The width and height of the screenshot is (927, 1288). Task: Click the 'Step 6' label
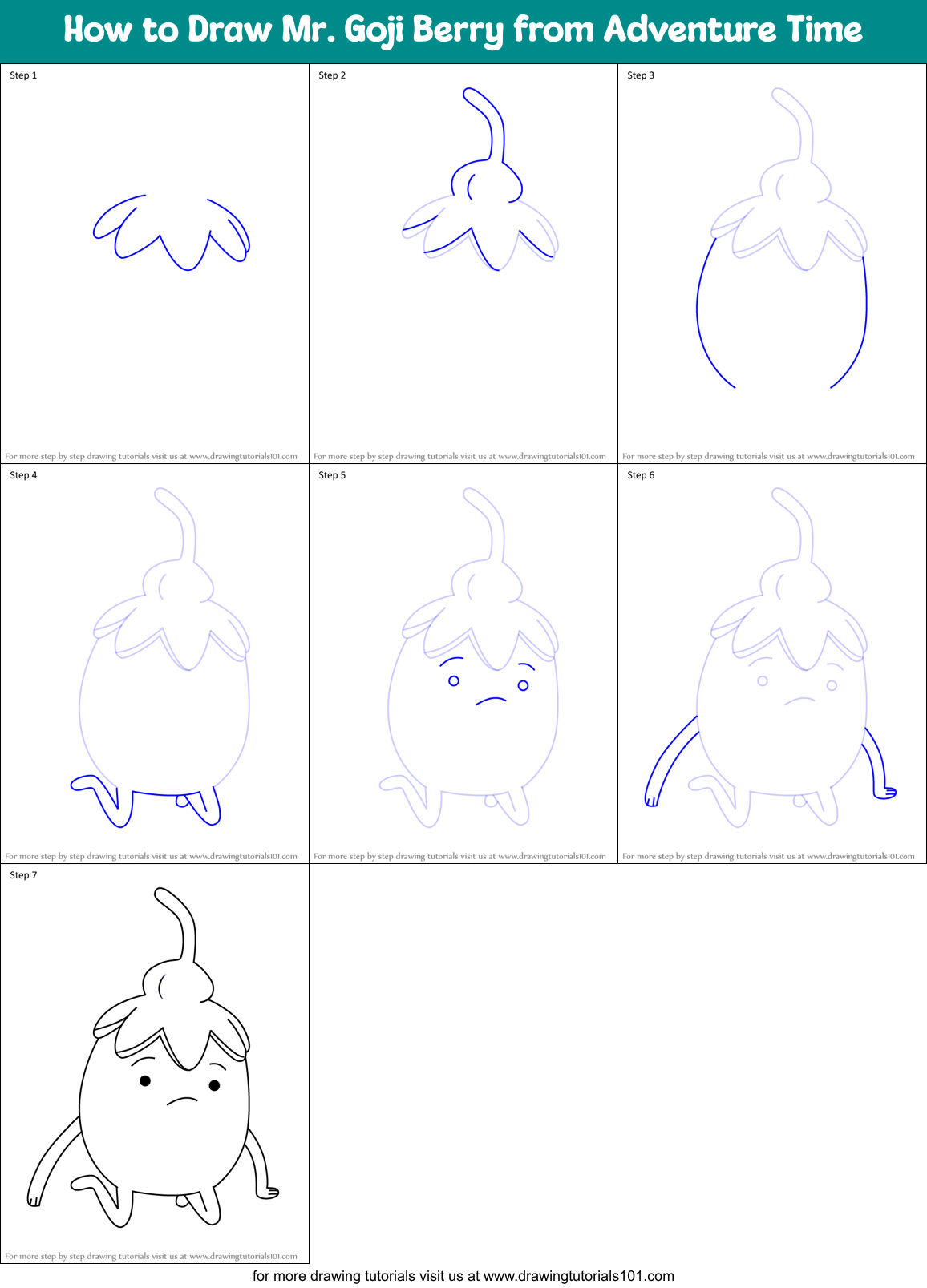point(641,475)
